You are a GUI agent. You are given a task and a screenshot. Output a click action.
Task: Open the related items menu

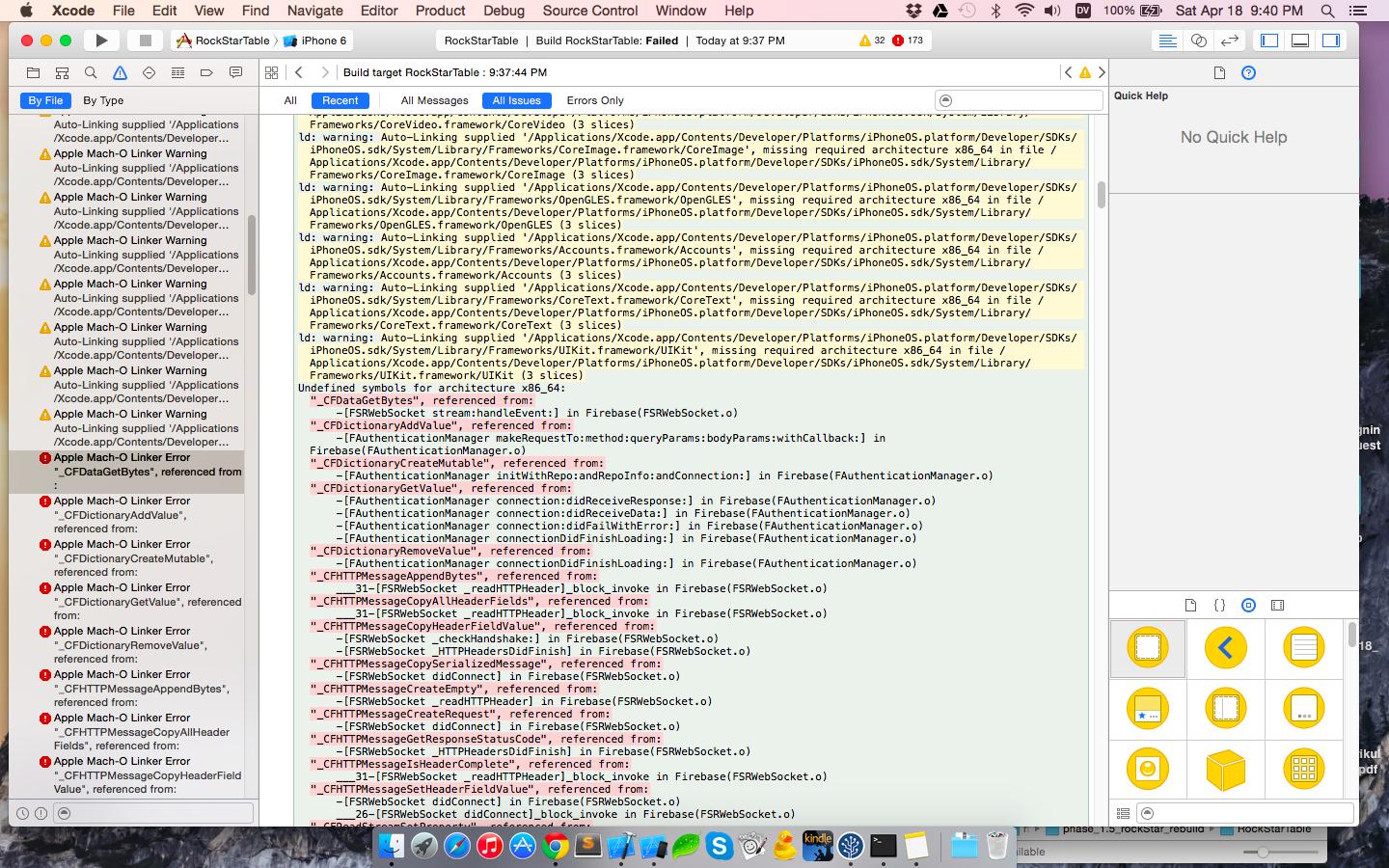tap(272, 72)
